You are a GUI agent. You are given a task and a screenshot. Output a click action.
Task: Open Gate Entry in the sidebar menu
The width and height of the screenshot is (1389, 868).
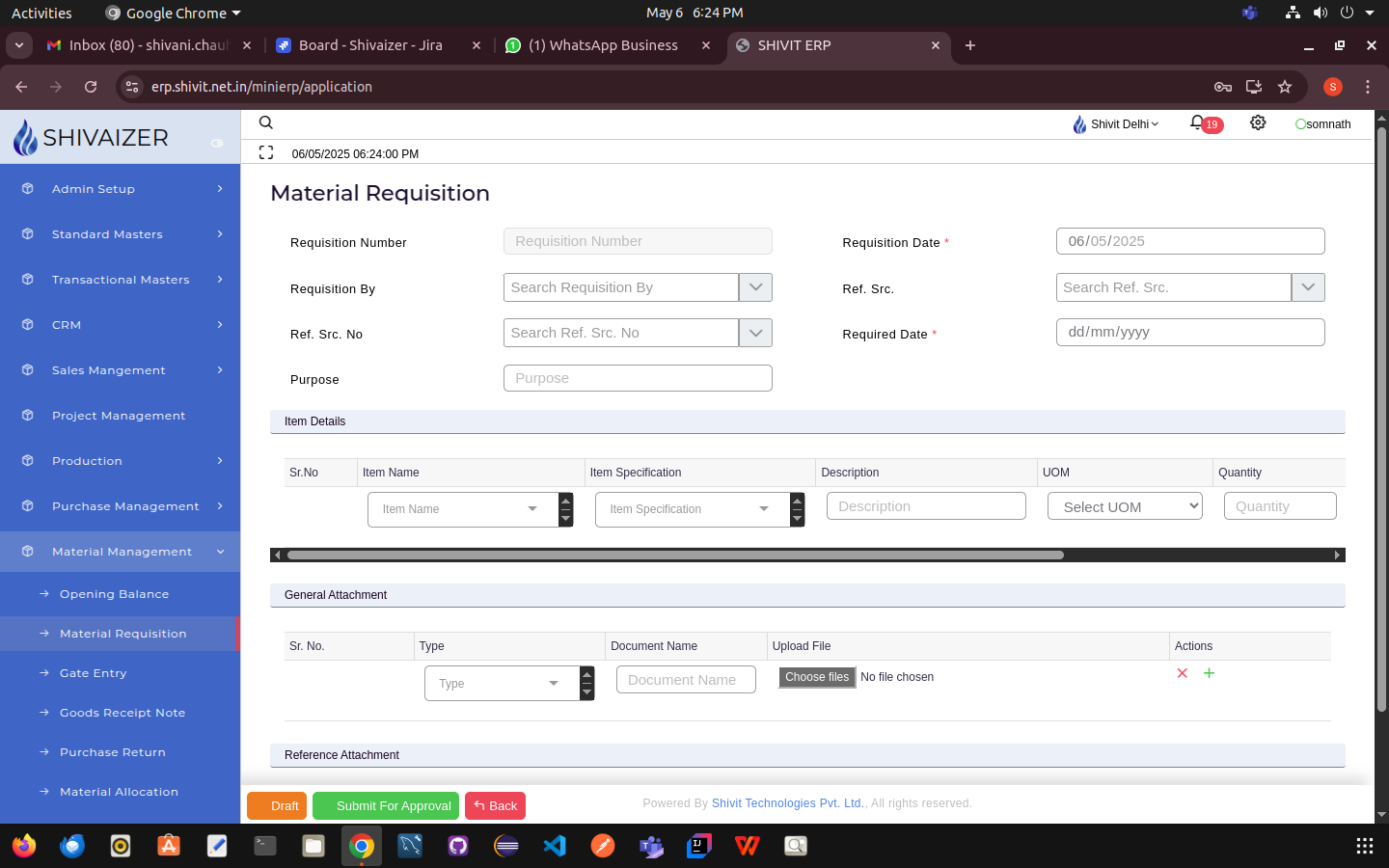point(94,673)
